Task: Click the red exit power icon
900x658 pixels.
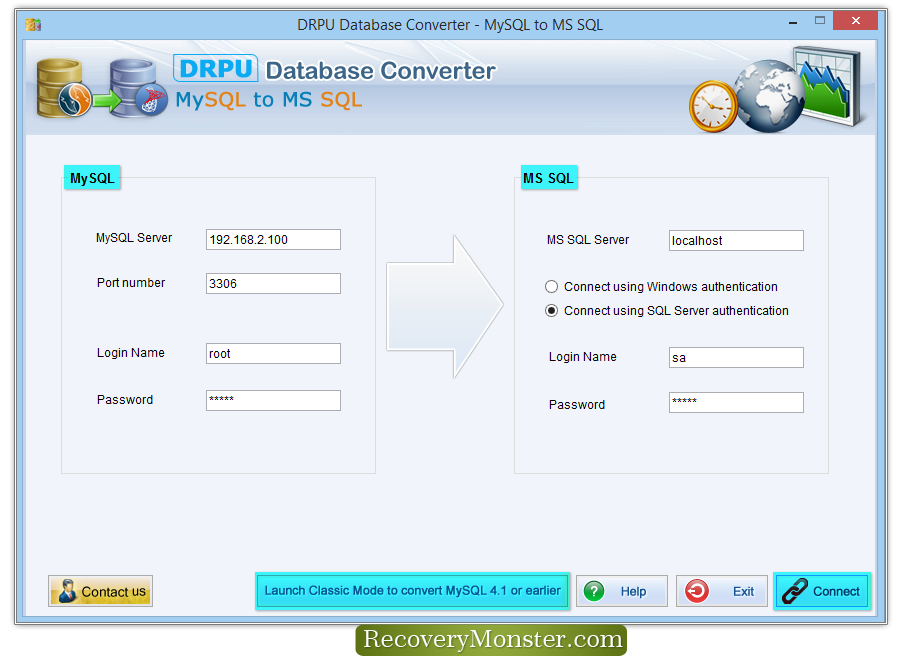Action: (697, 591)
